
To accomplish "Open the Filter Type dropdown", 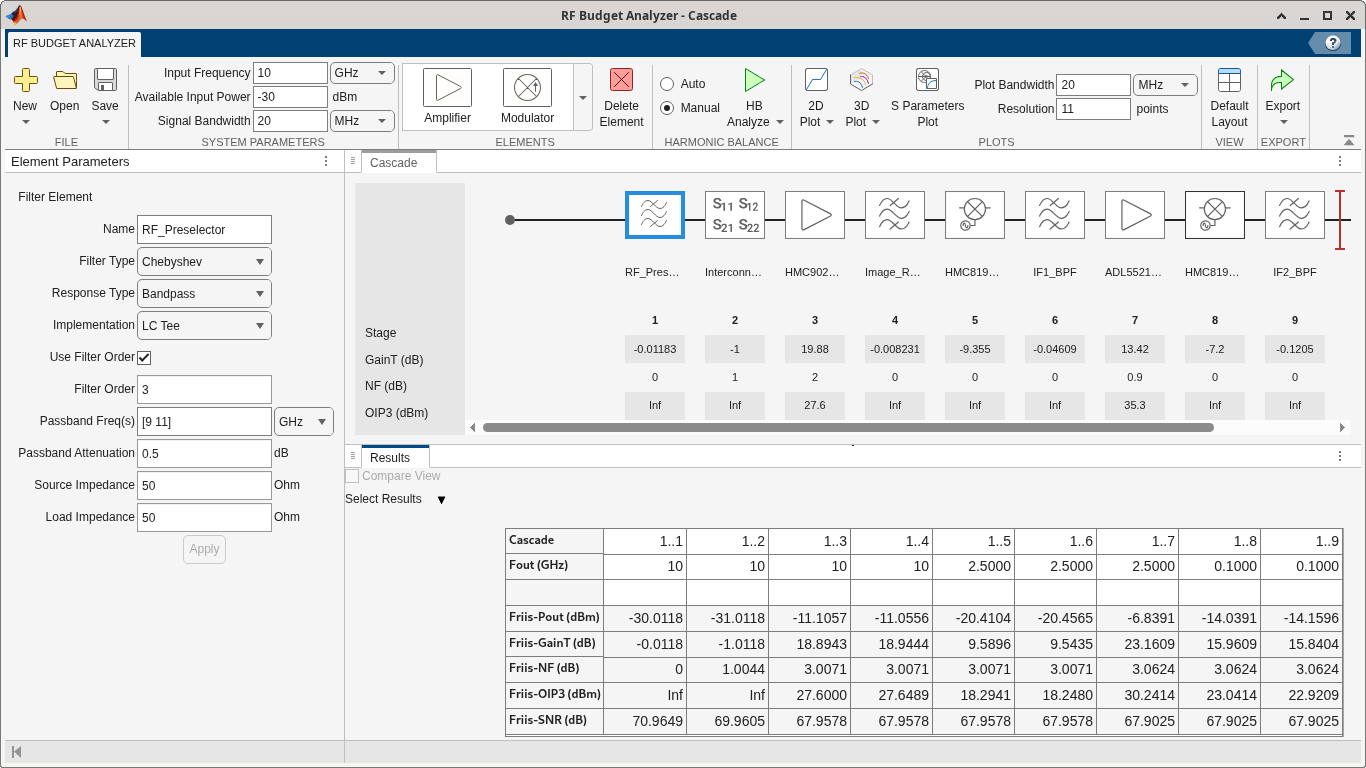I will [204, 261].
